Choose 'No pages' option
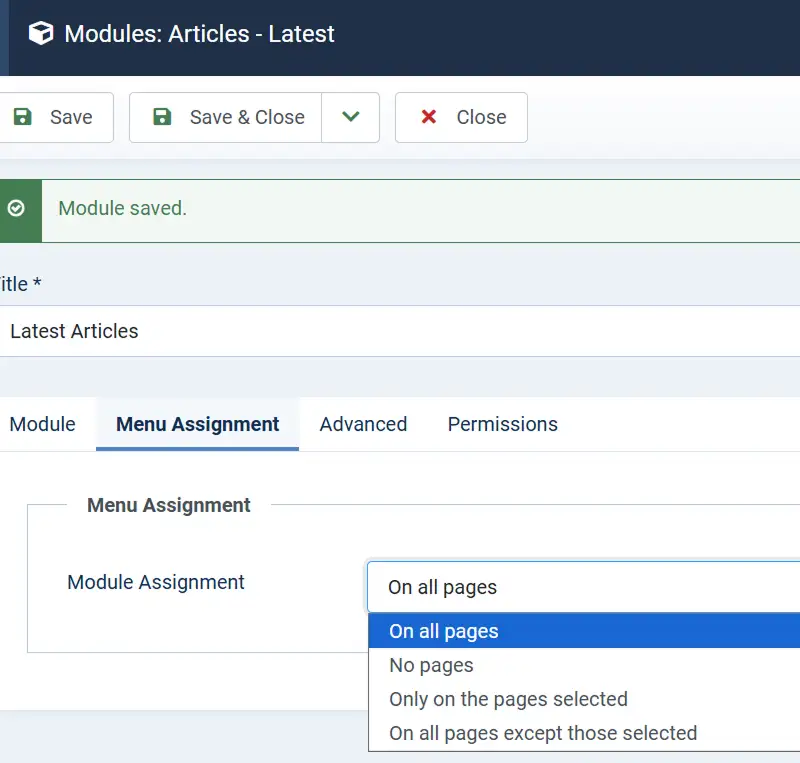This screenshot has height=763, width=800. tap(584, 665)
